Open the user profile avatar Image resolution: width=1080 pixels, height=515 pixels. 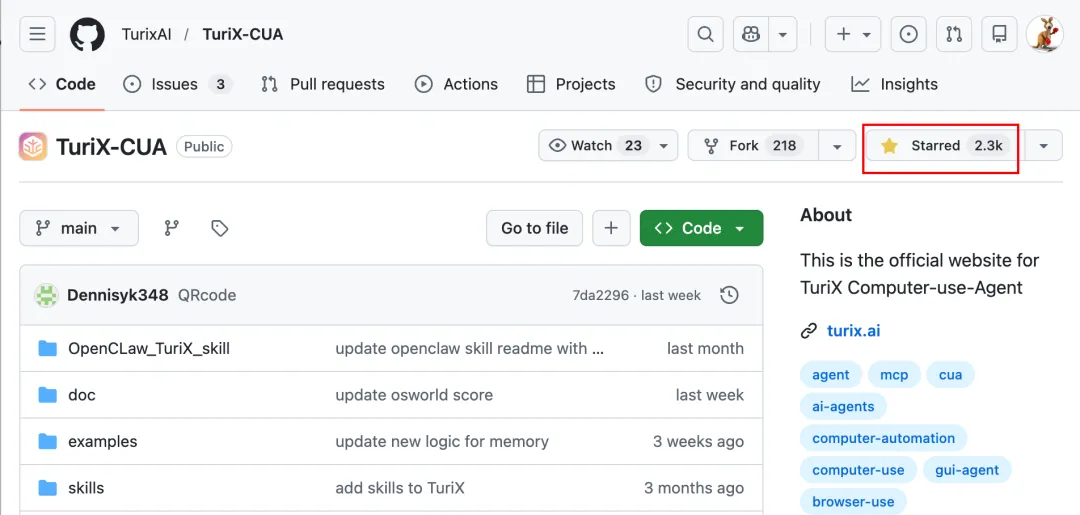pyautogui.click(x=1044, y=34)
